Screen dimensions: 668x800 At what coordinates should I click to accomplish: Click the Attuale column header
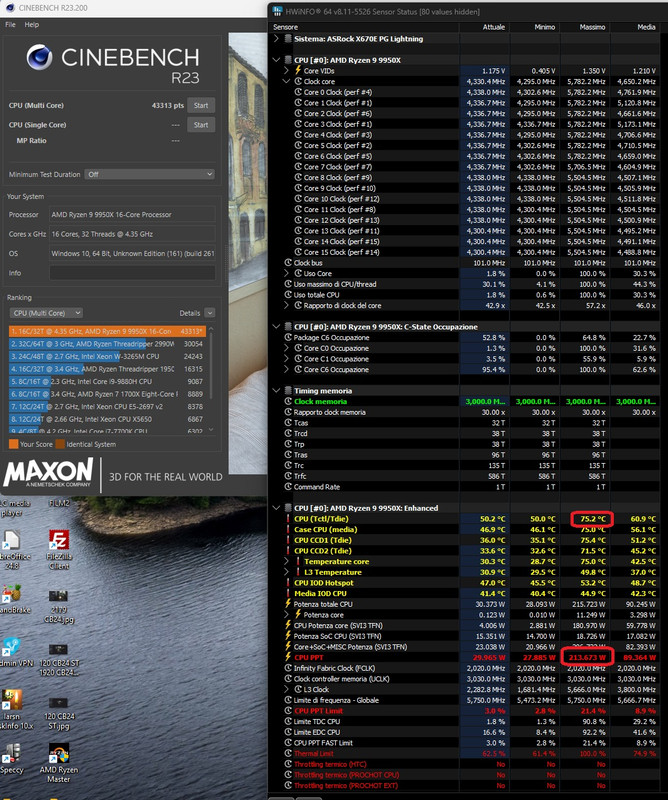pos(484,27)
